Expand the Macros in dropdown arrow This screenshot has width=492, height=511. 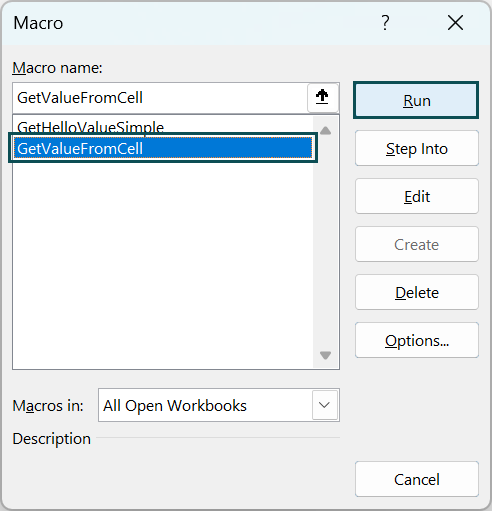pos(324,405)
